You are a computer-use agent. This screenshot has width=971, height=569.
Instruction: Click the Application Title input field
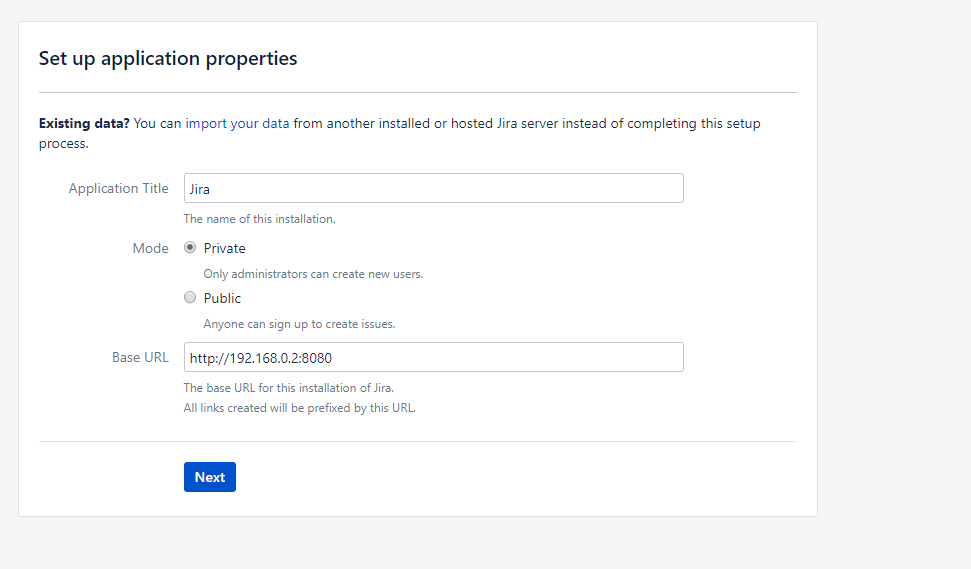(433, 188)
